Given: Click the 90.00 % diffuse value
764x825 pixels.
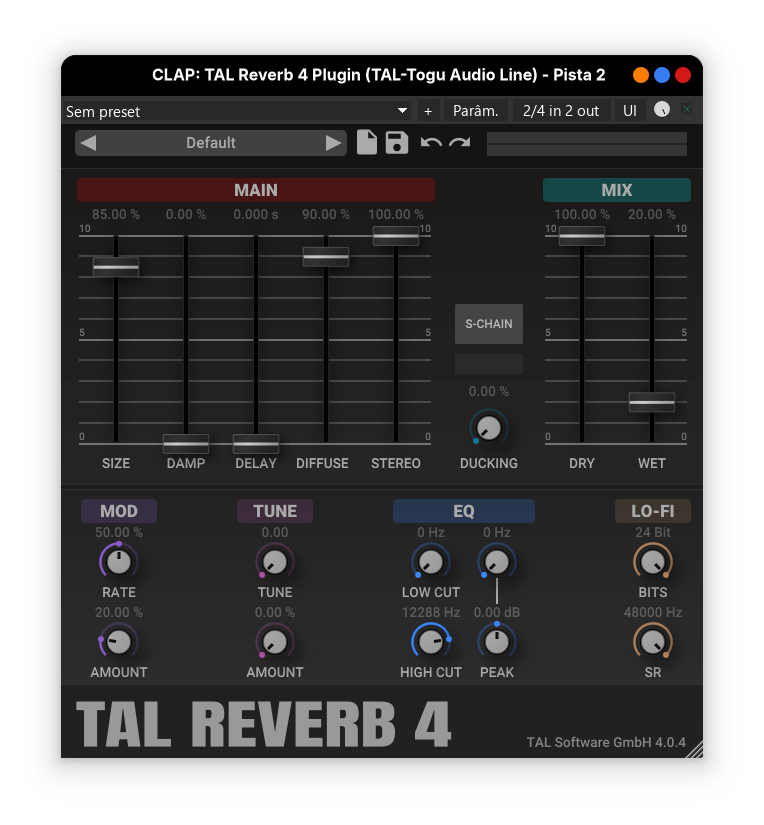Looking at the screenshot, I should pyautogui.click(x=326, y=214).
